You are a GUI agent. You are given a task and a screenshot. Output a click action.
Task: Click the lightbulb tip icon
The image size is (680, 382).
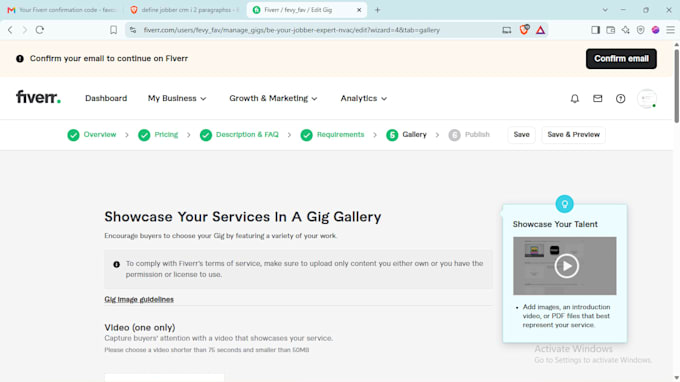565,204
